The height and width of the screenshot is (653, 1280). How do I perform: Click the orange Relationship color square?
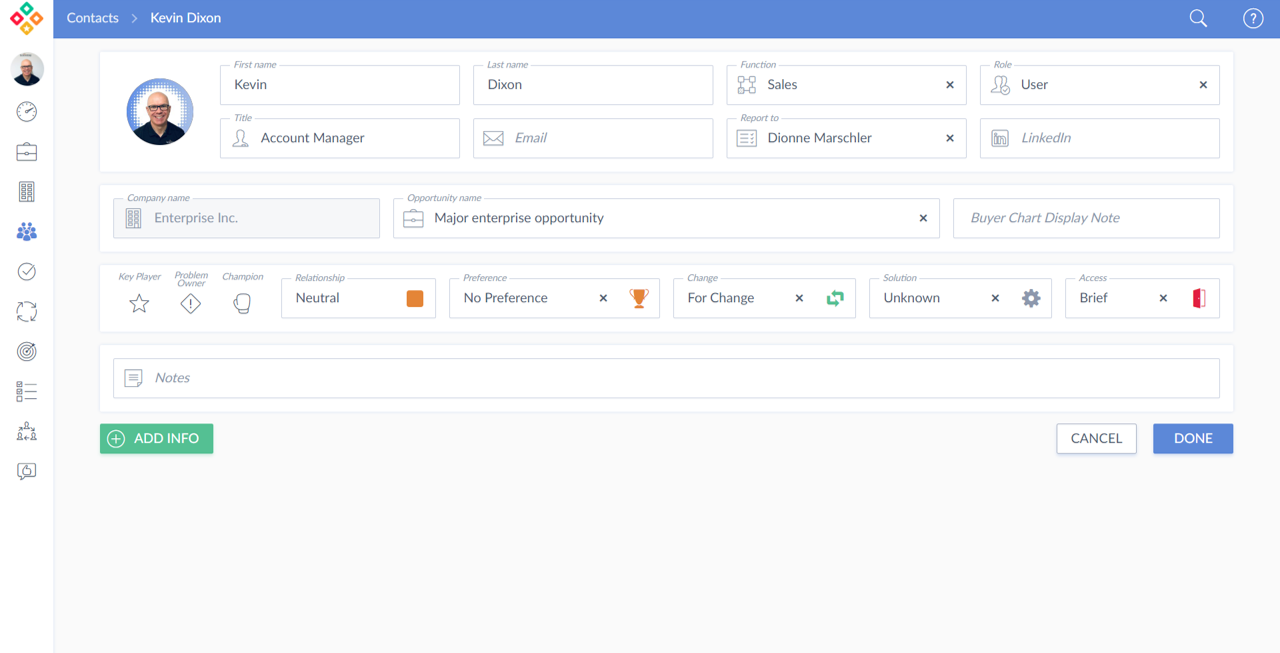(414, 298)
